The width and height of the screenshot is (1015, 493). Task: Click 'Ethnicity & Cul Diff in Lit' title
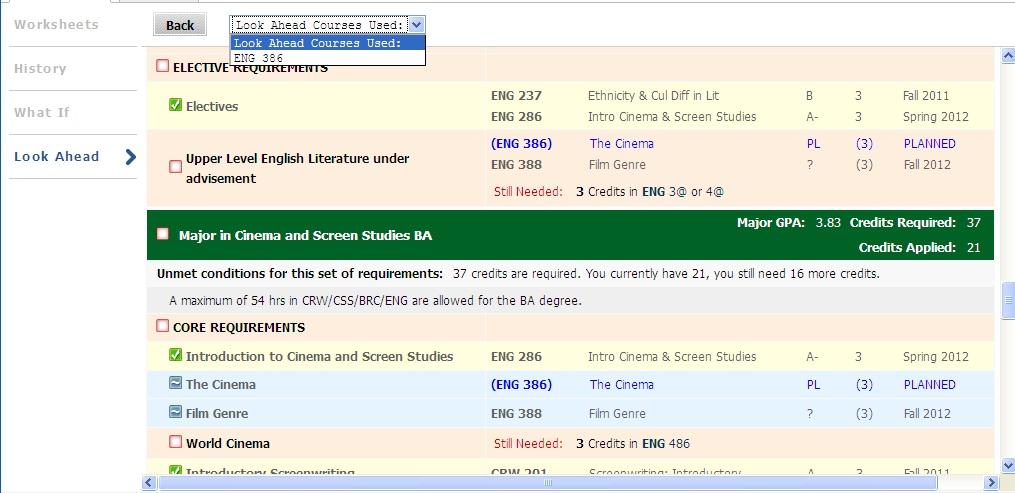pos(654,96)
